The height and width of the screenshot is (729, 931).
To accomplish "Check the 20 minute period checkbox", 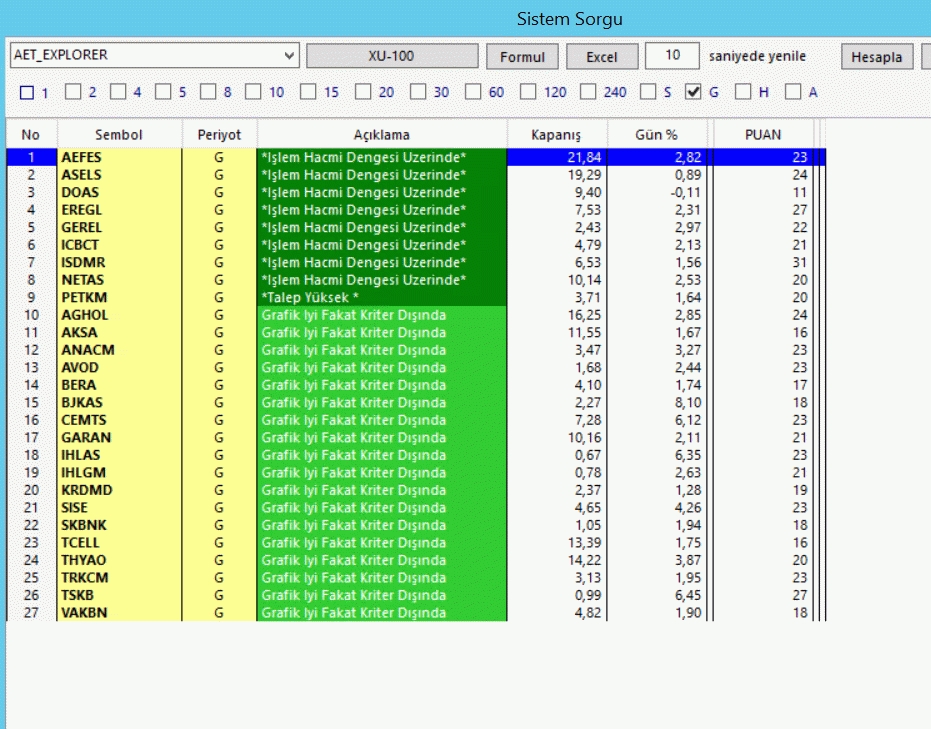I will click(x=363, y=91).
